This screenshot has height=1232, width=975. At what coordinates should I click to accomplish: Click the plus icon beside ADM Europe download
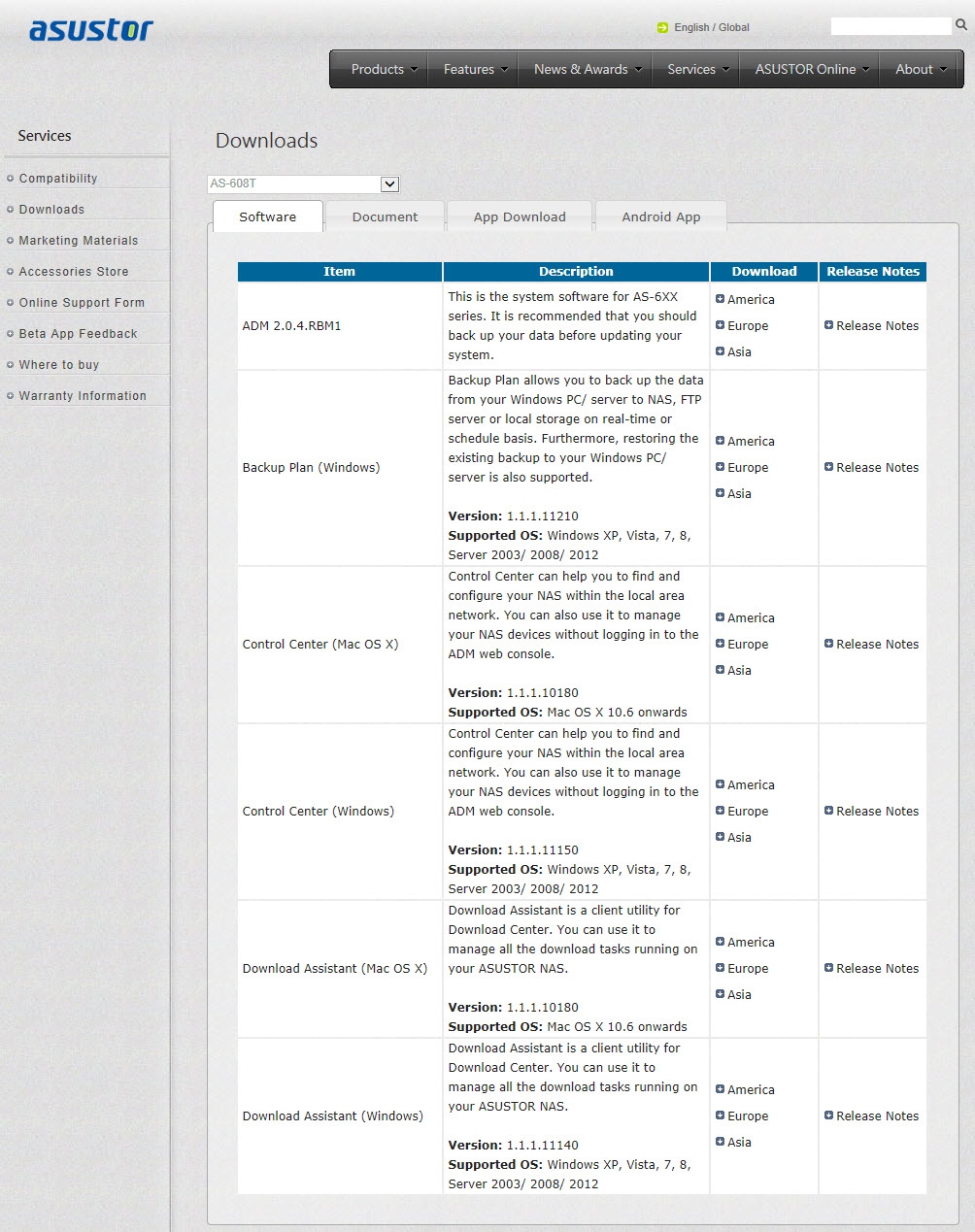(x=720, y=325)
